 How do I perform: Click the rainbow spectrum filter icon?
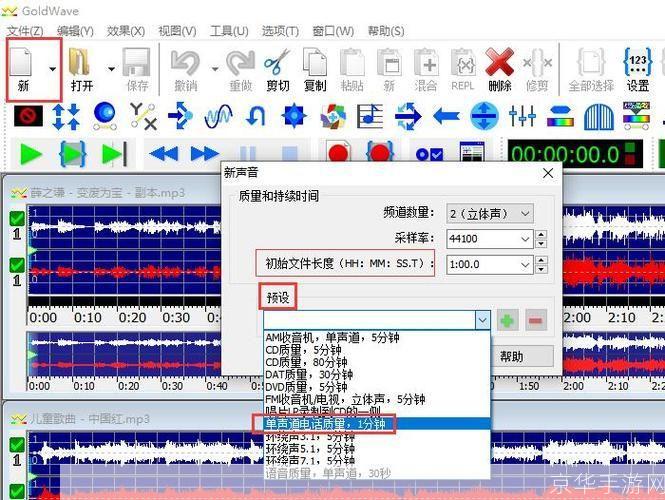pos(560,116)
